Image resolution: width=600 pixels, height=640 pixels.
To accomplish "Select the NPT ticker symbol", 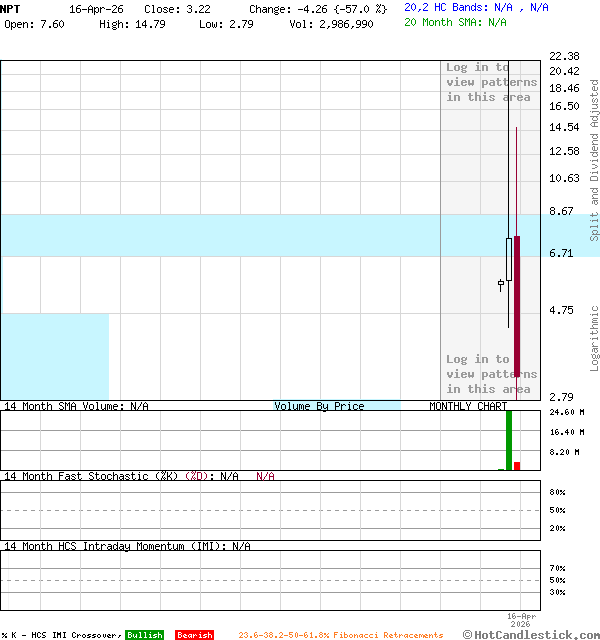I will pos(11,8).
